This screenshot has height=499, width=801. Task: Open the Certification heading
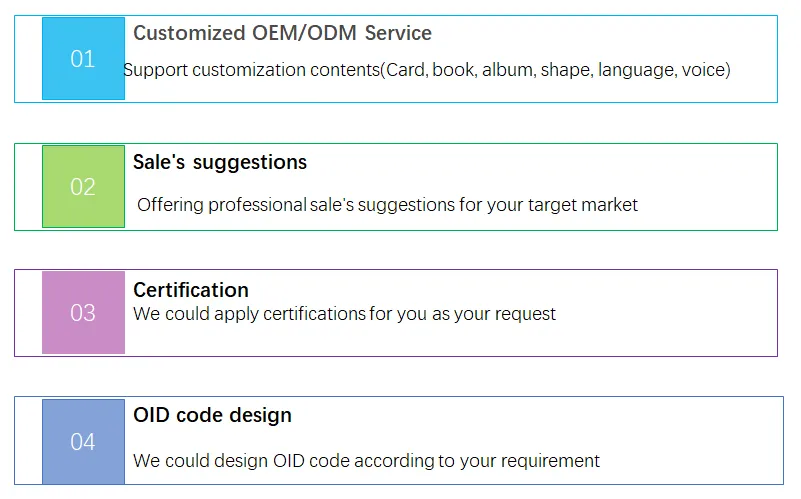(x=191, y=290)
